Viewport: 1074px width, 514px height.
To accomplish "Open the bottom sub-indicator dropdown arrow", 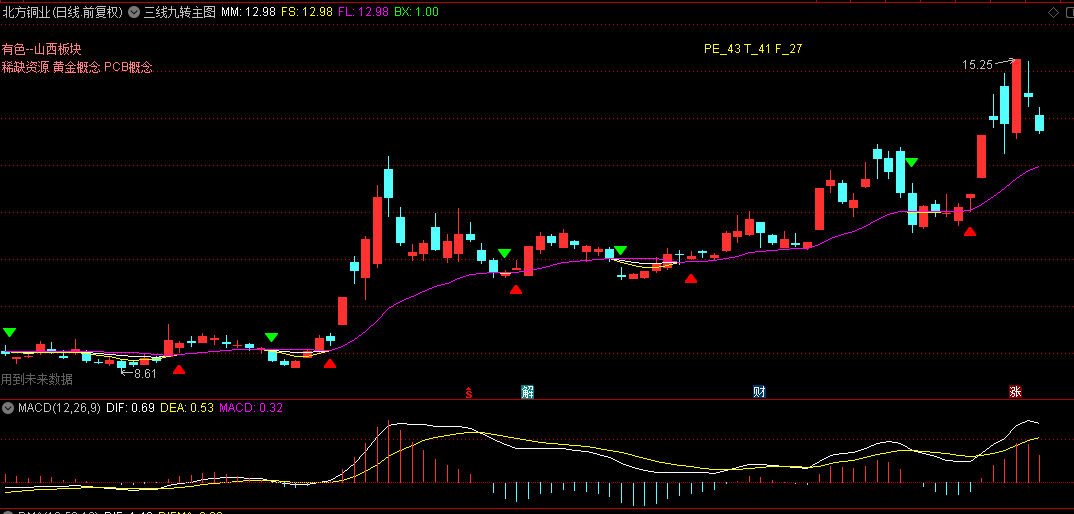I will coord(8,511).
